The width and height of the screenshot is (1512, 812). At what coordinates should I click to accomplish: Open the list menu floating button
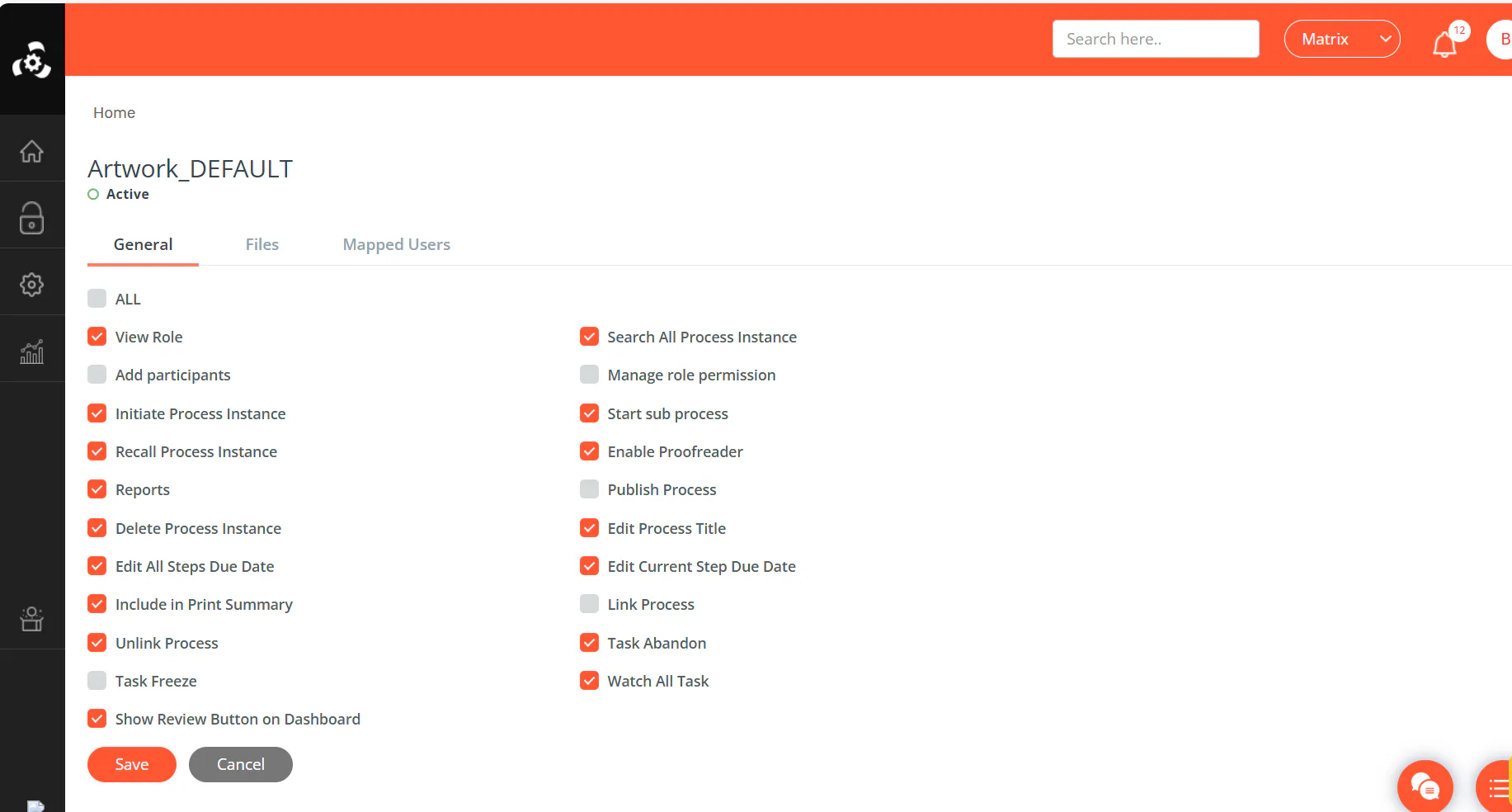[x=1496, y=788]
